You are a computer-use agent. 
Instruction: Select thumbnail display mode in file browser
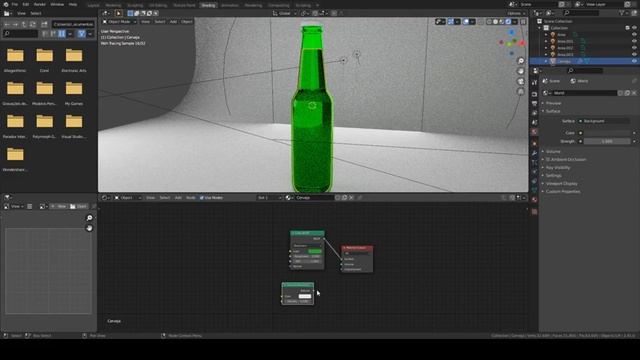point(62,34)
